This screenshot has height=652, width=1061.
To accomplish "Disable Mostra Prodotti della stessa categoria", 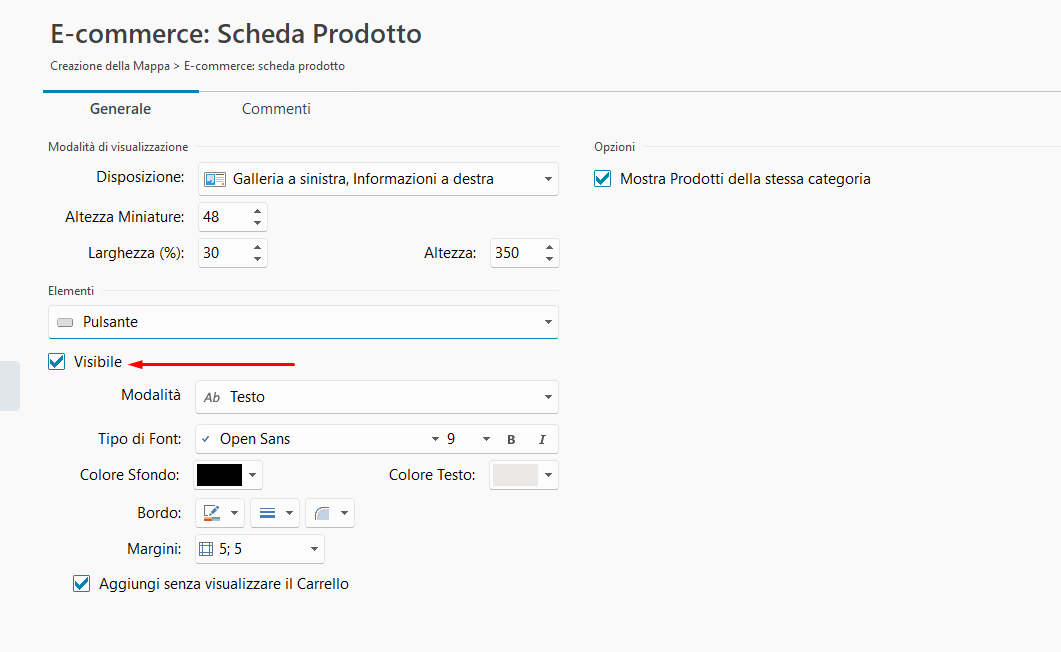I will click(x=602, y=179).
